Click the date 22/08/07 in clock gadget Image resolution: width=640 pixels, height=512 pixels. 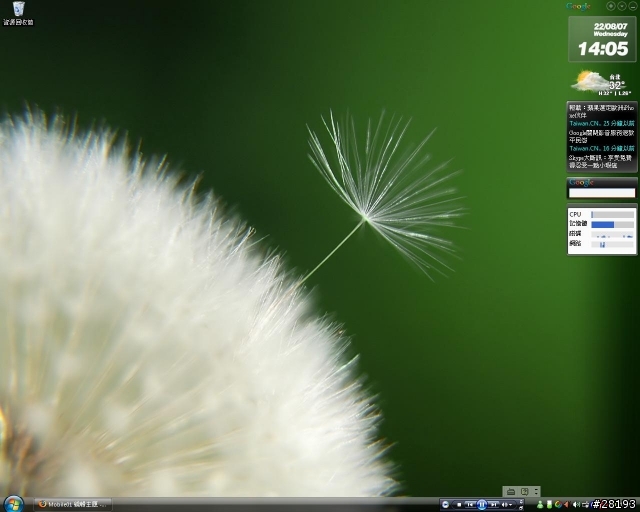point(611,26)
